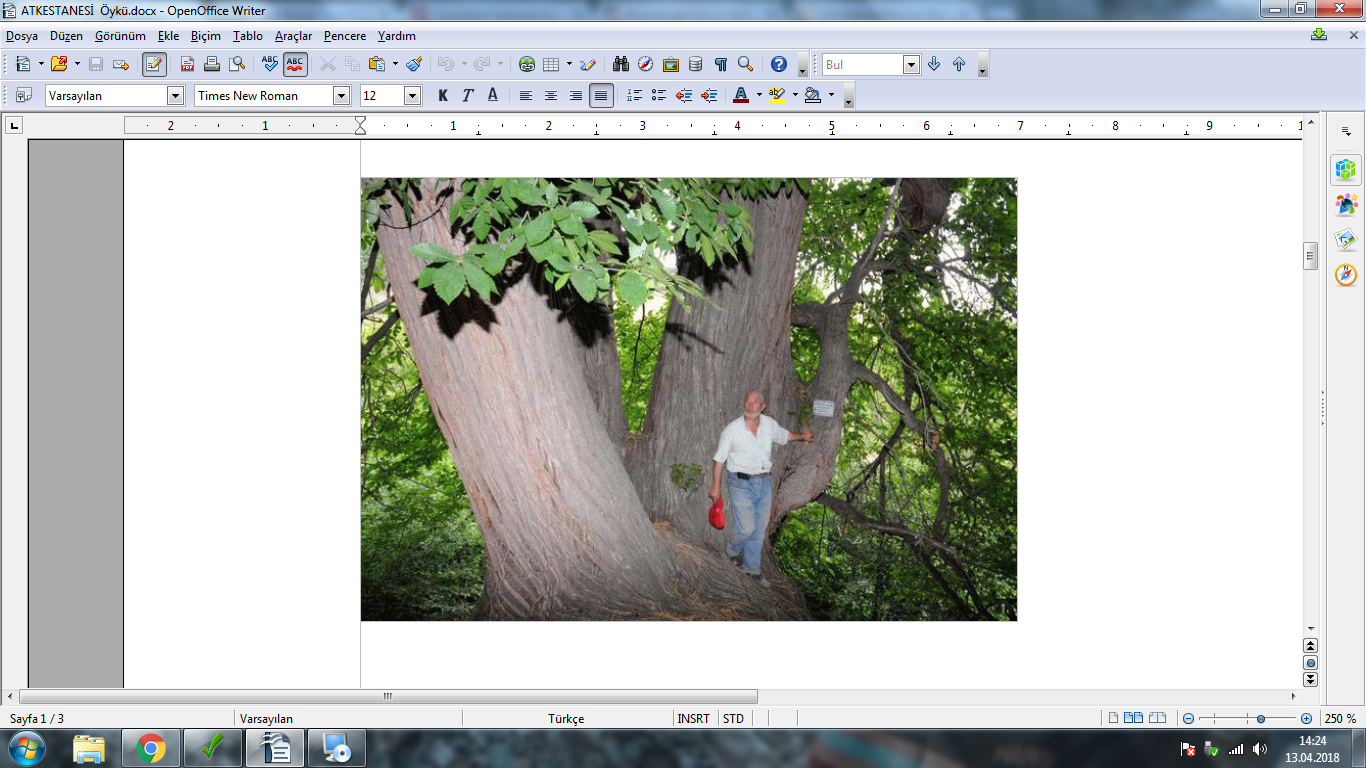
Task: Toggle Bold (K) formatting
Action: tap(443, 95)
